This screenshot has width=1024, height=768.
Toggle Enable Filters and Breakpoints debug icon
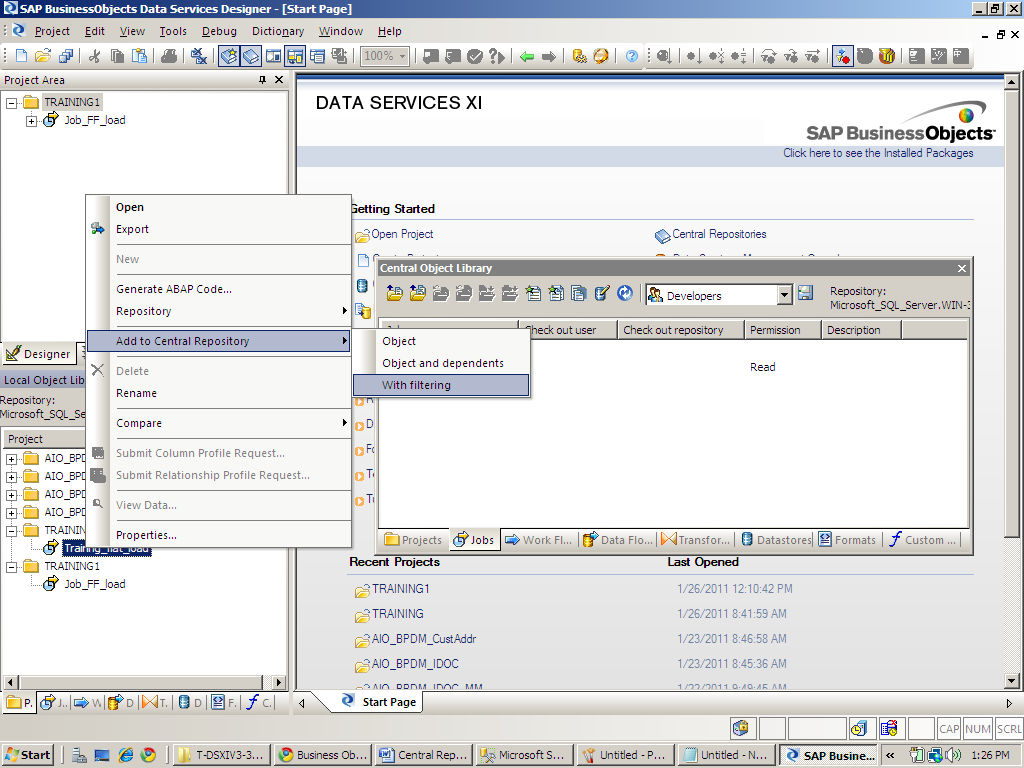pyautogui.click(x=842, y=56)
